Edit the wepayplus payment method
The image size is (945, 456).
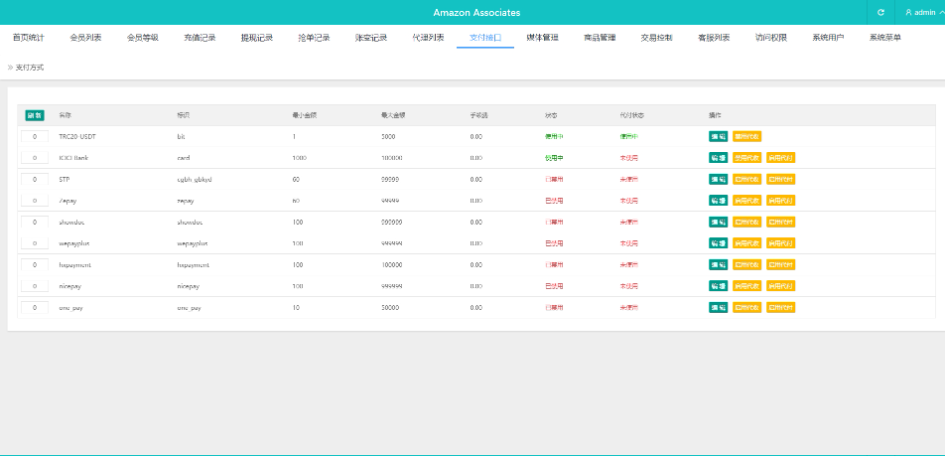[x=718, y=243]
